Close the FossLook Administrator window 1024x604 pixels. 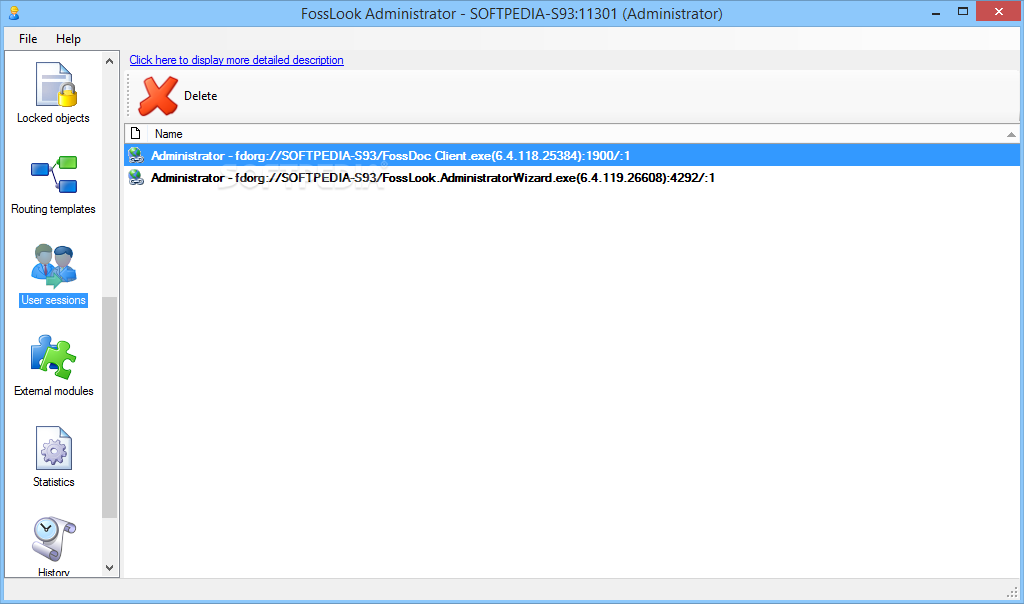[999, 12]
